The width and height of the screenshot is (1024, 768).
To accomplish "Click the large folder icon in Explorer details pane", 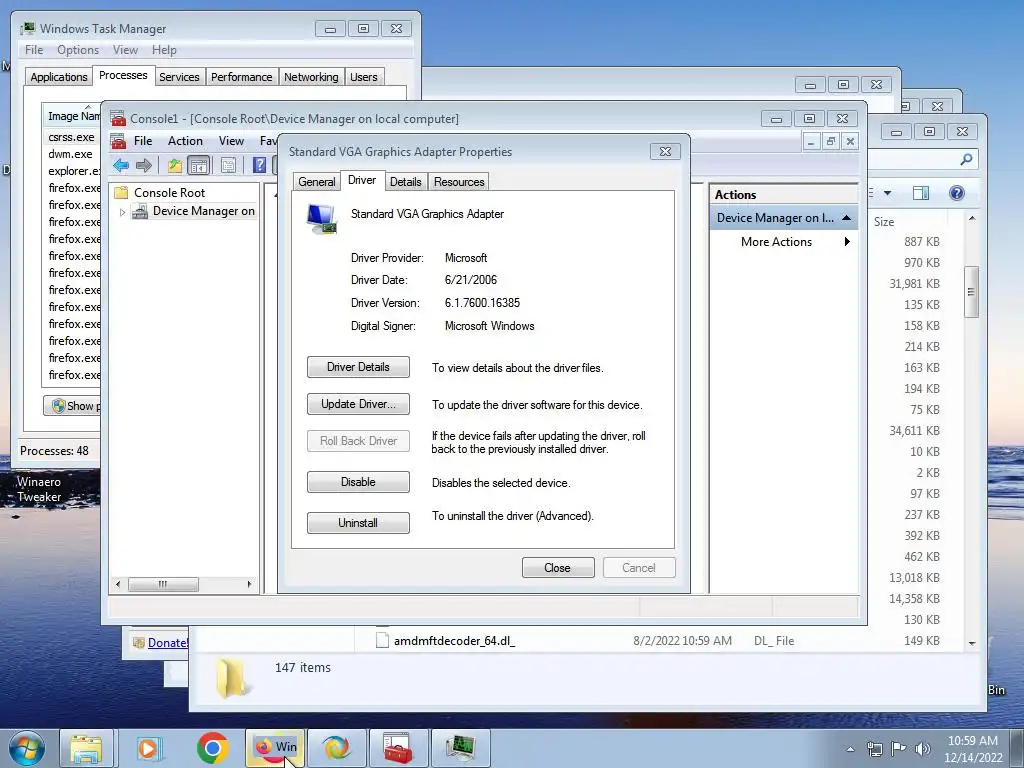I will point(233,679).
